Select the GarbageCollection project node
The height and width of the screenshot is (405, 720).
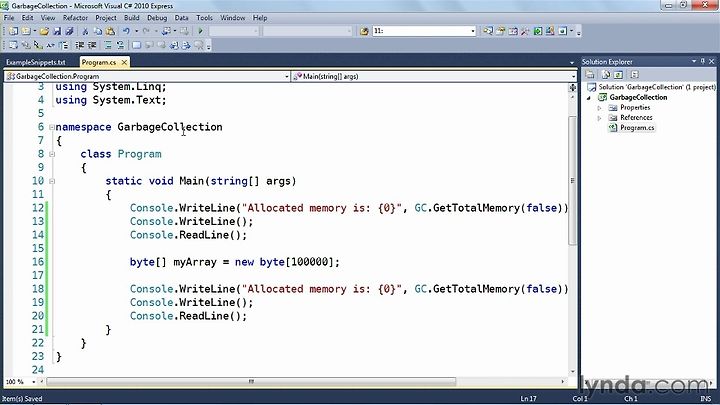click(638, 97)
